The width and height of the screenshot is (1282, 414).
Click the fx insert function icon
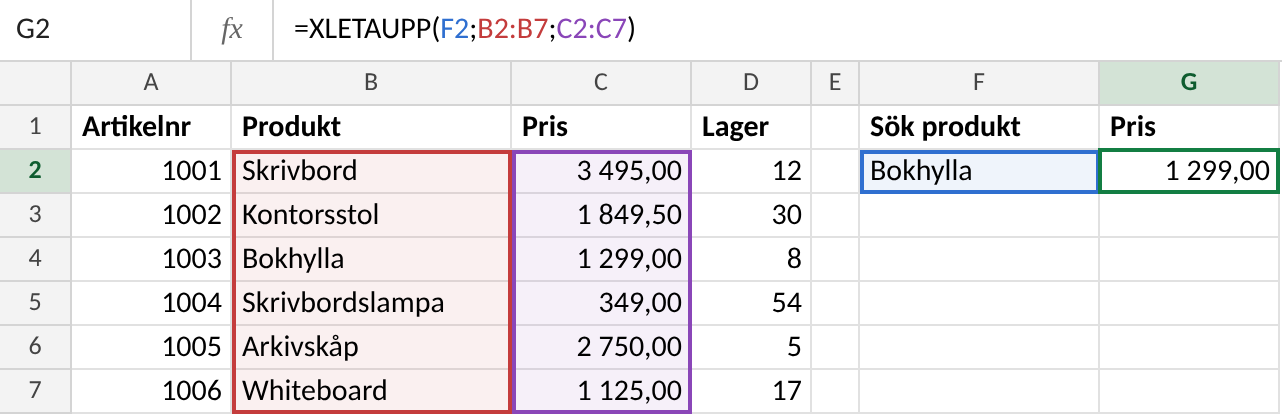(x=231, y=30)
